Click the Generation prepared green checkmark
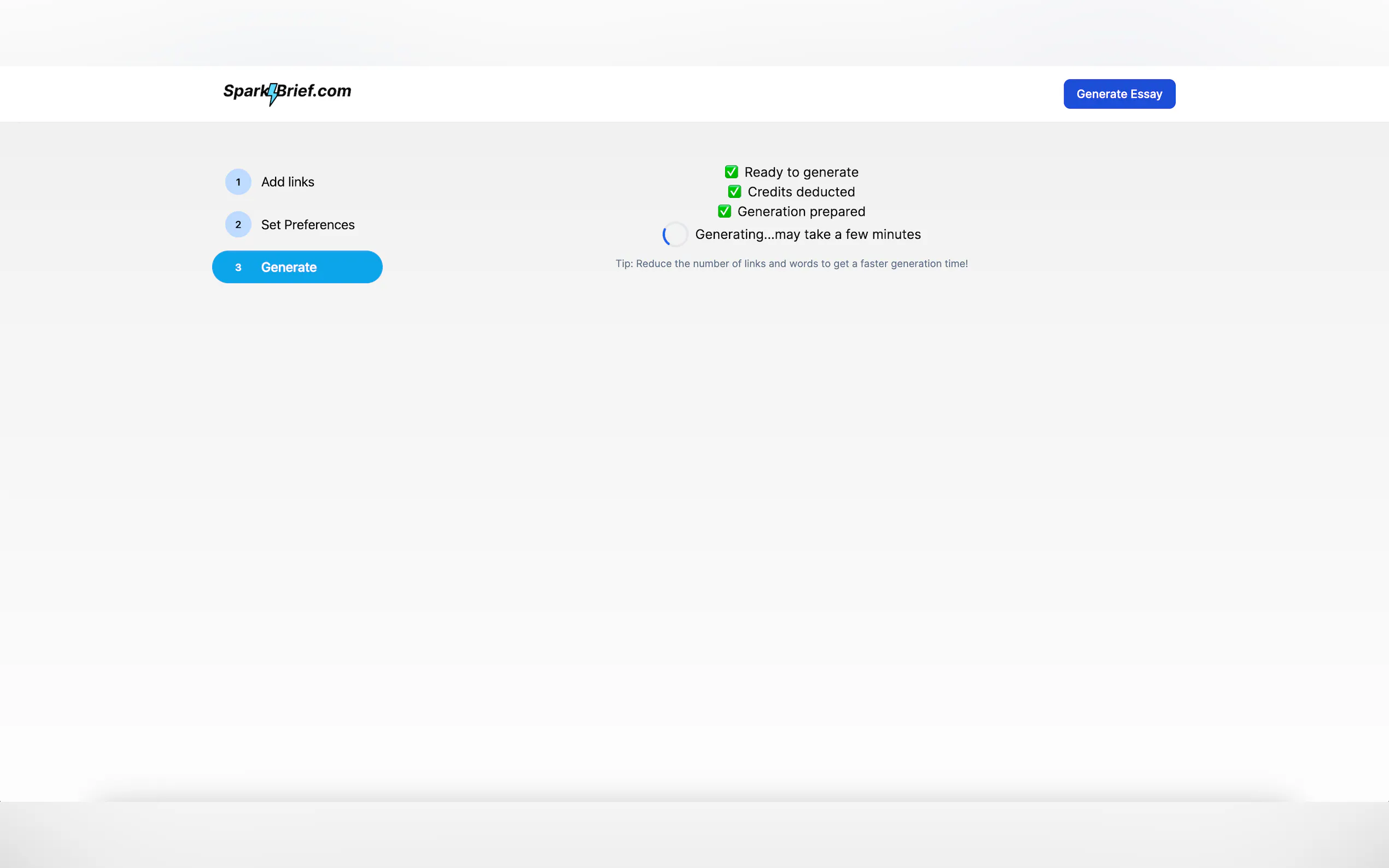Viewport: 1389px width, 868px height. [724, 212]
